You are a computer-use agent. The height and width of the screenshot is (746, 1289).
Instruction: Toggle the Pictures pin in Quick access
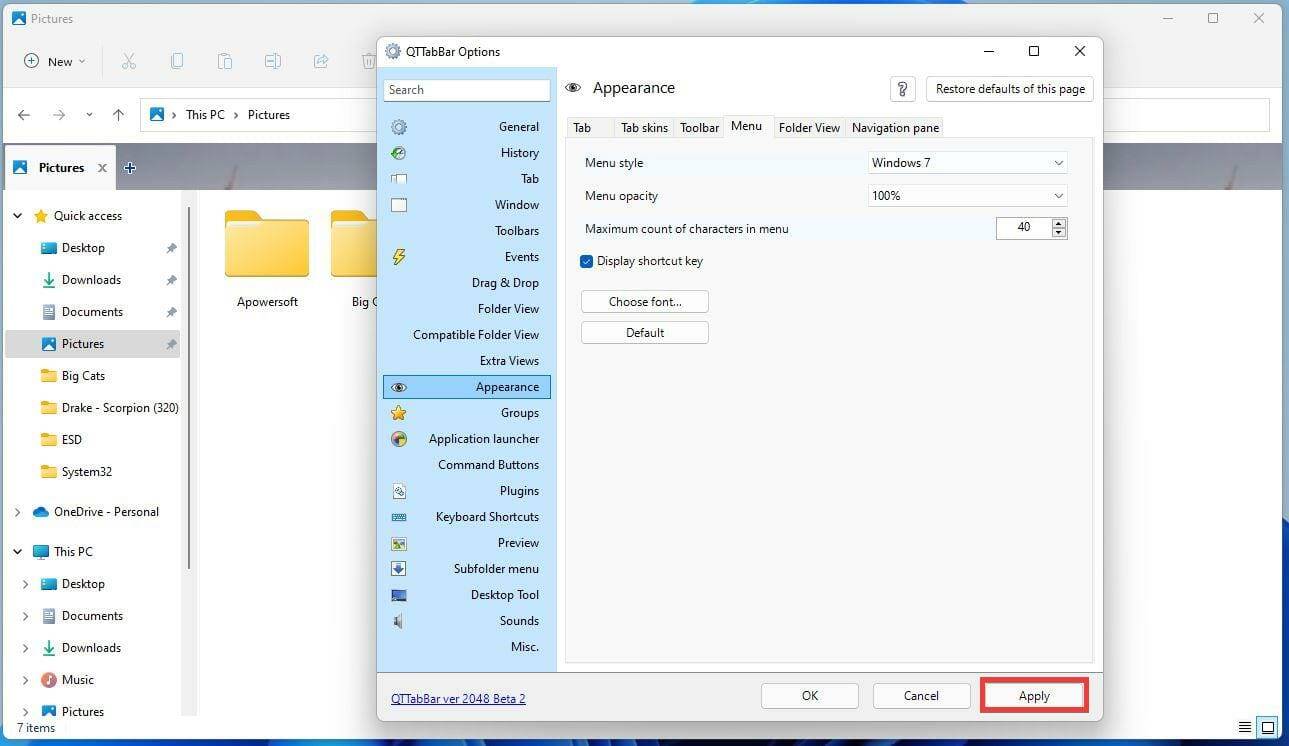(x=170, y=343)
